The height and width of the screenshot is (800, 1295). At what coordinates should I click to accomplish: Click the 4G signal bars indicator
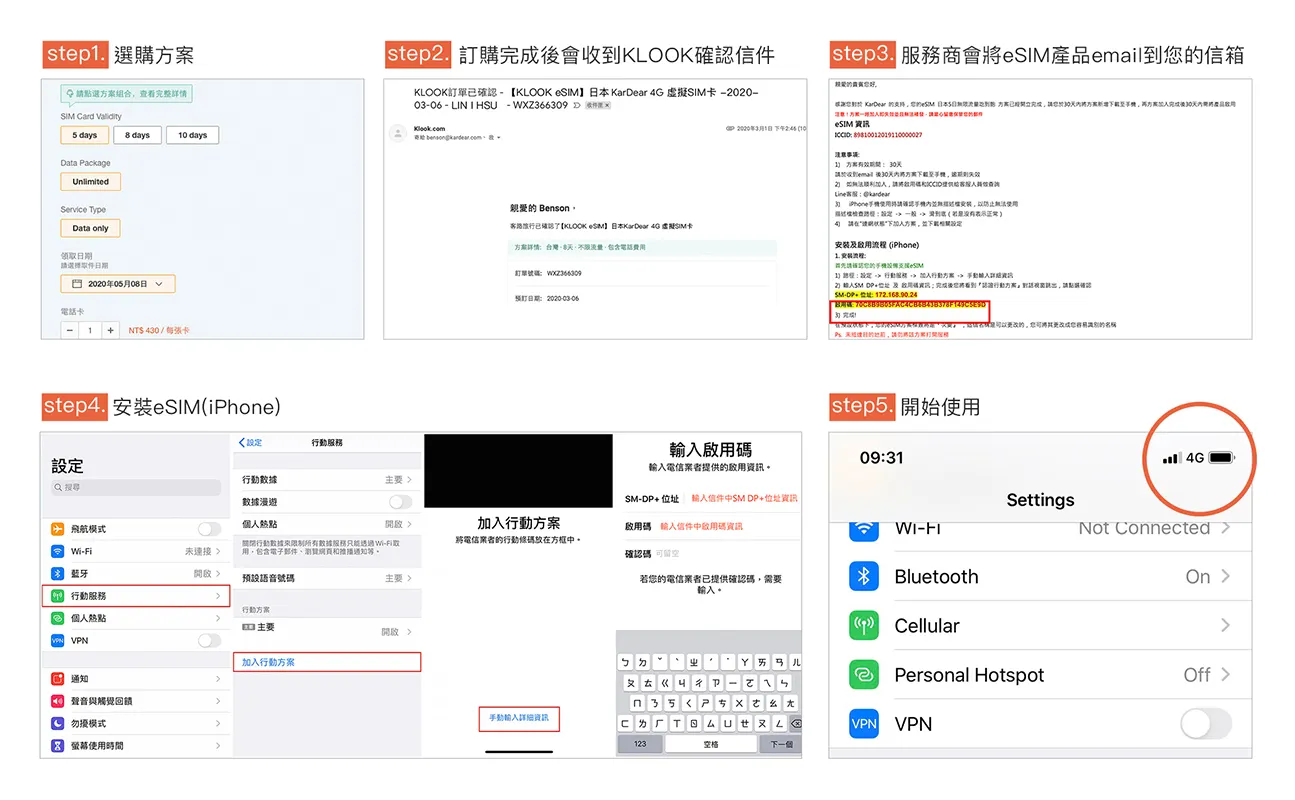[1171, 458]
